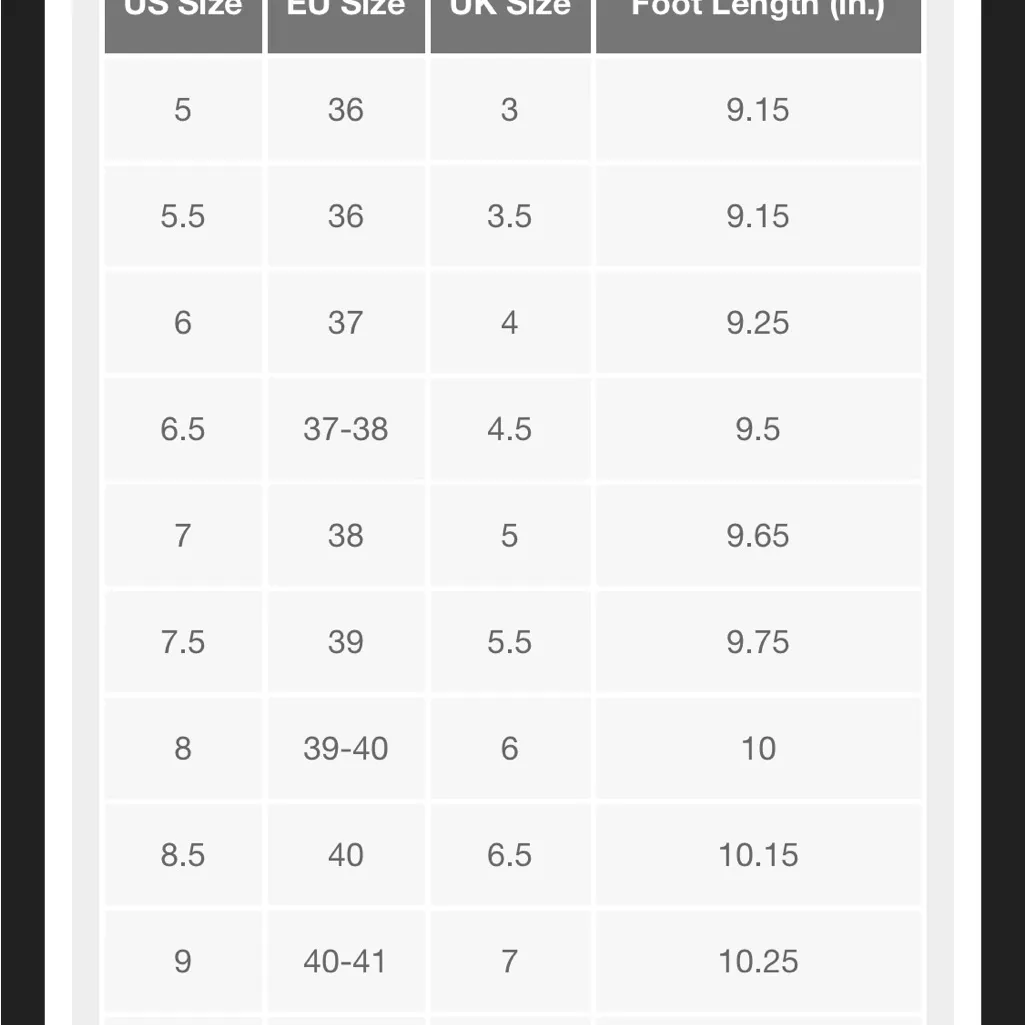Select the US size 7.5 cell
Viewport: 1025px width, 1025px height.
(x=183, y=642)
